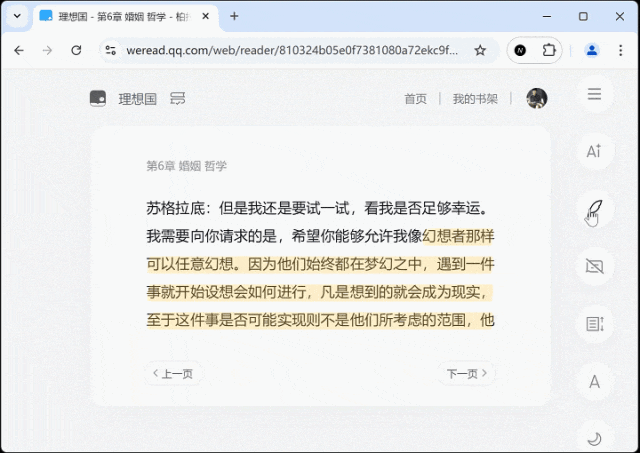
Task: View site information icon in address bar
Action: pyautogui.click(x=110, y=50)
